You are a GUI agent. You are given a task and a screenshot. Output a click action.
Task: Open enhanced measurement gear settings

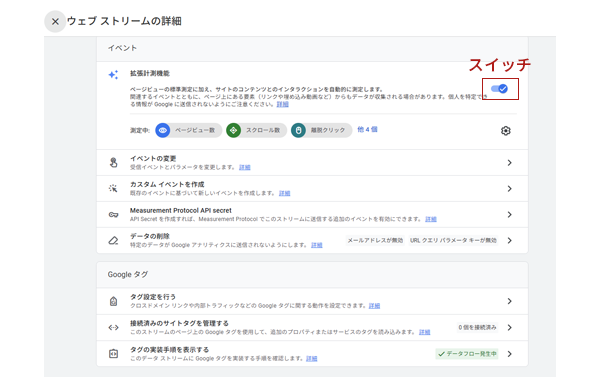point(505,131)
